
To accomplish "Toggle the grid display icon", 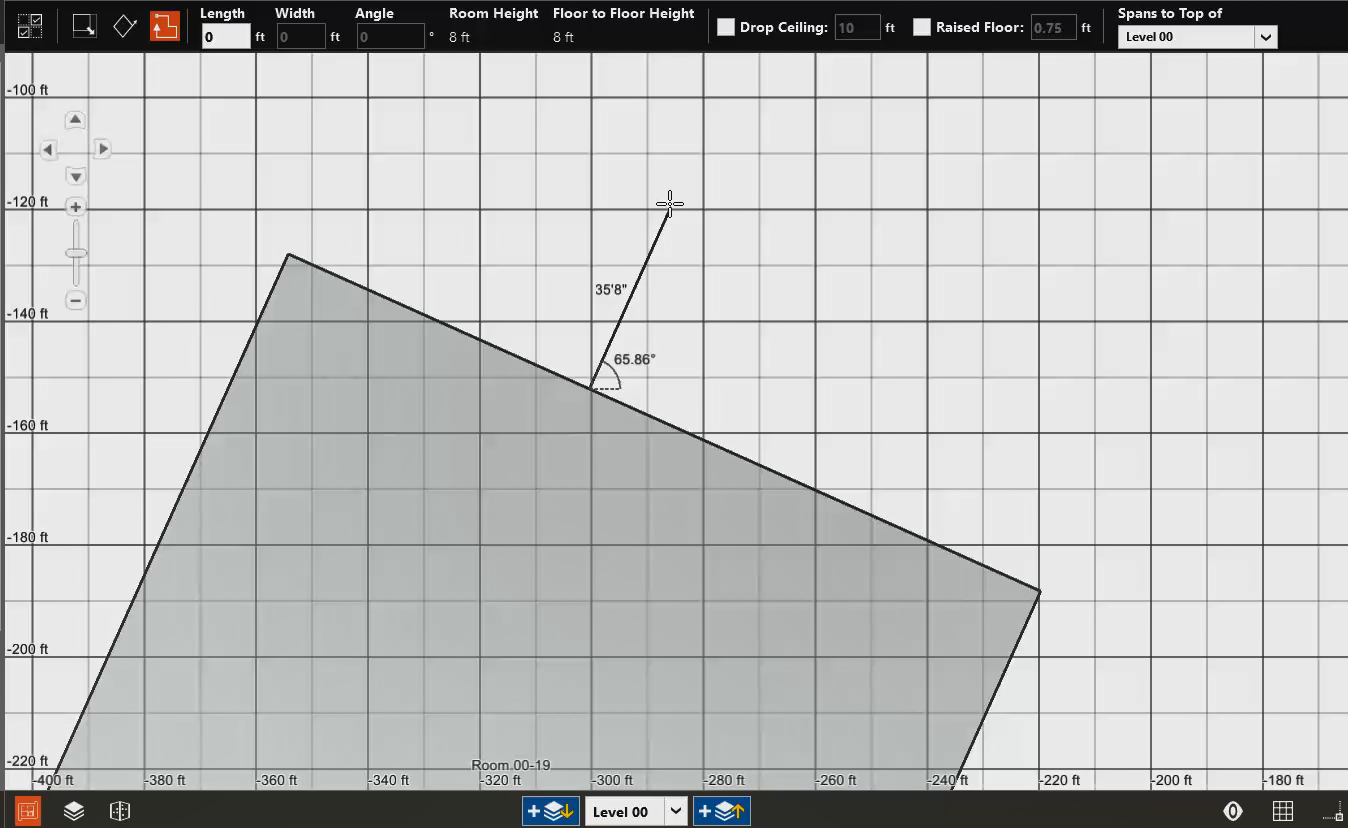I will (1282, 811).
